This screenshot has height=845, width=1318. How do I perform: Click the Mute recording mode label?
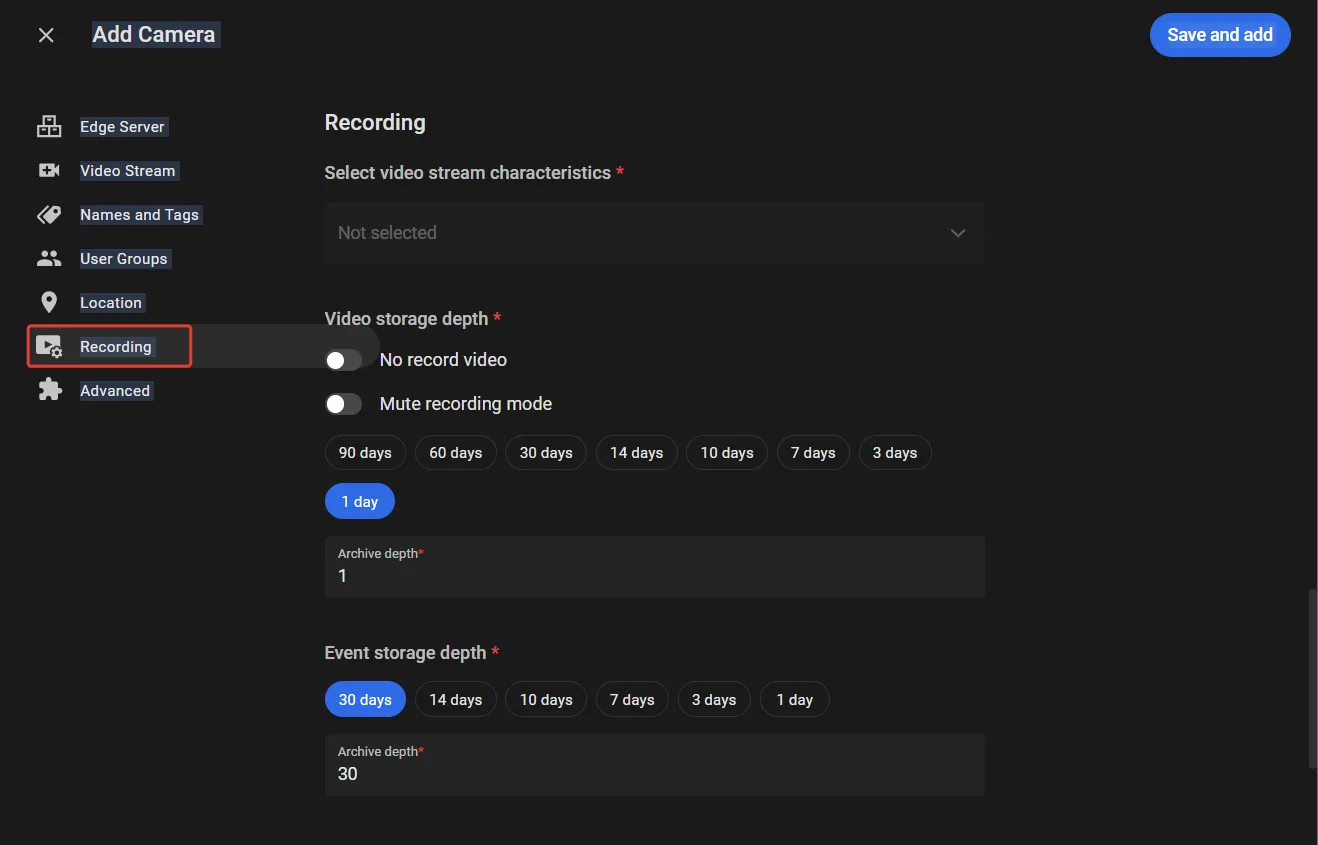tap(466, 404)
